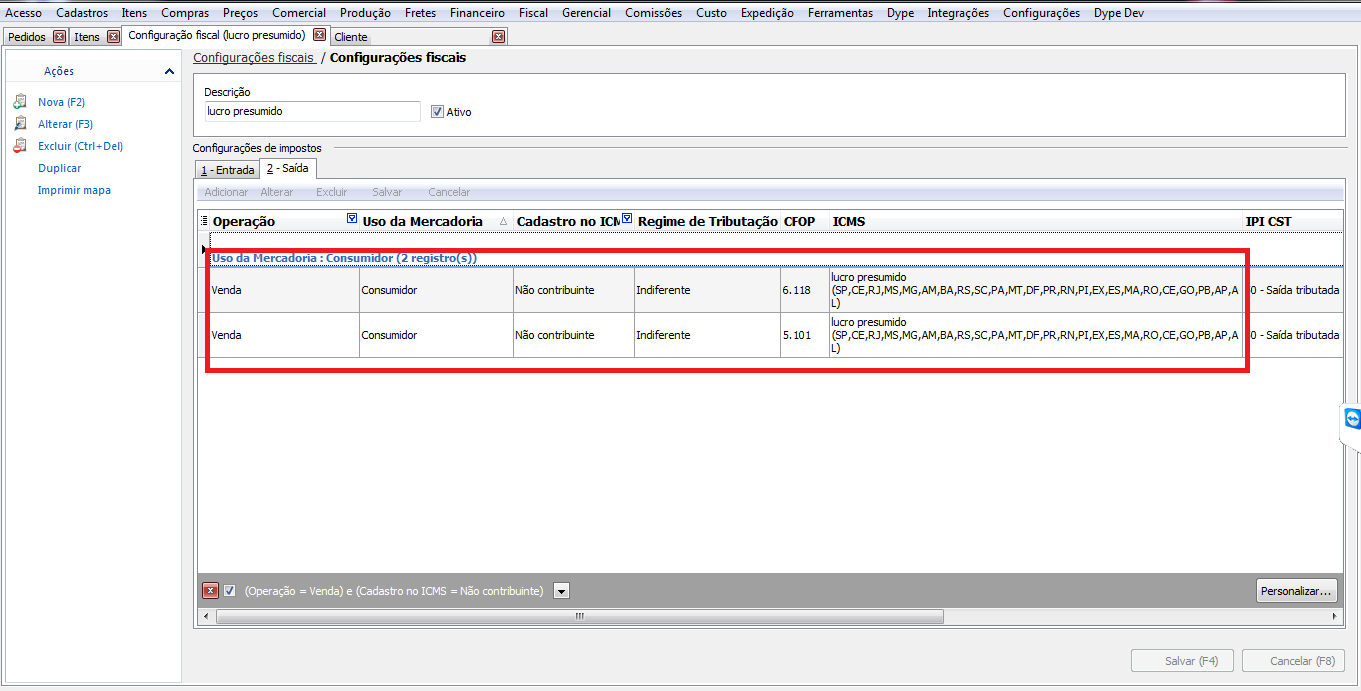Click the grid column chooser icon left of Operação
This screenshot has height=691, width=1361.
pos(204,221)
